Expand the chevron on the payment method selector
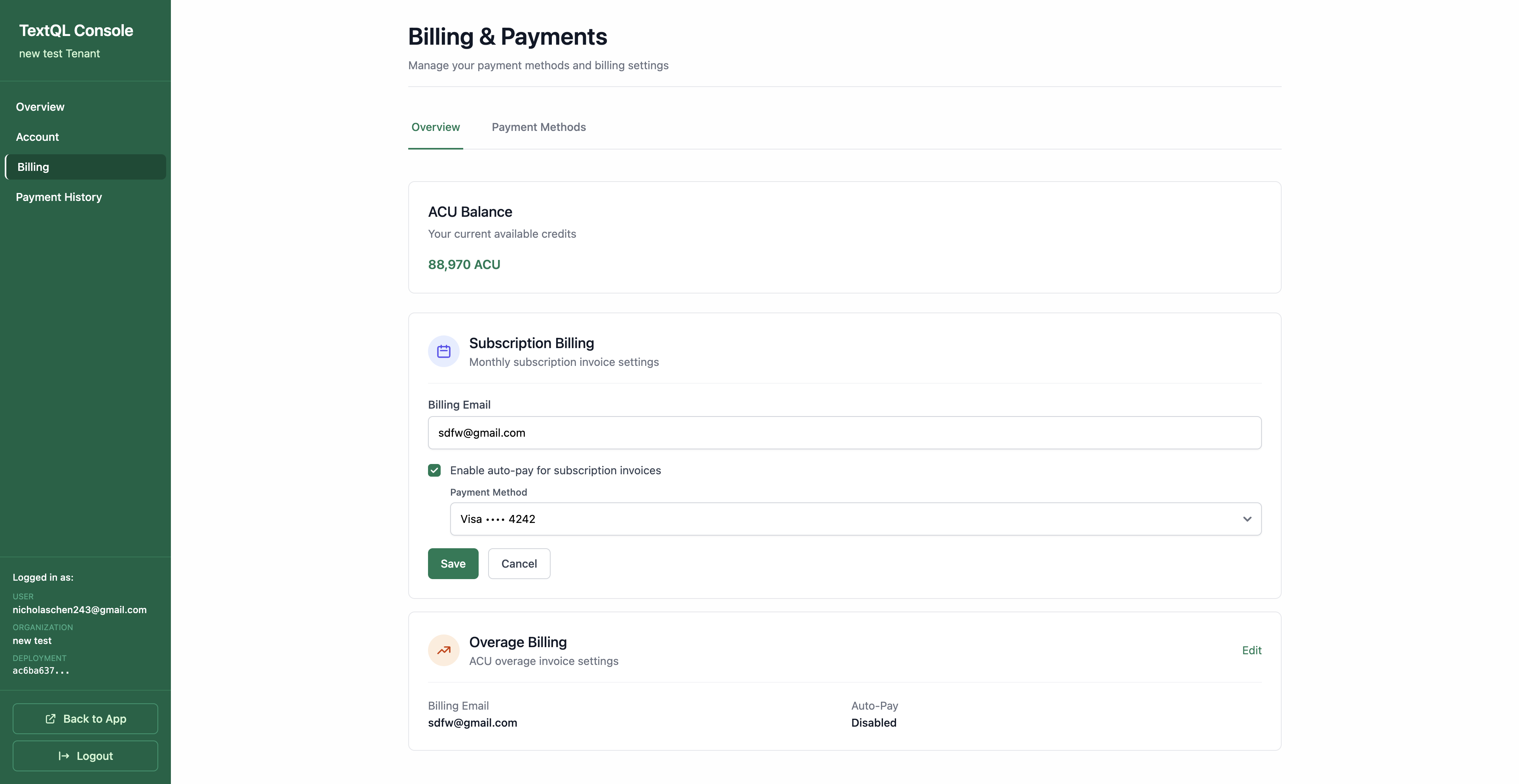The width and height of the screenshot is (1519, 784). pyautogui.click(x=1247, y=519)
